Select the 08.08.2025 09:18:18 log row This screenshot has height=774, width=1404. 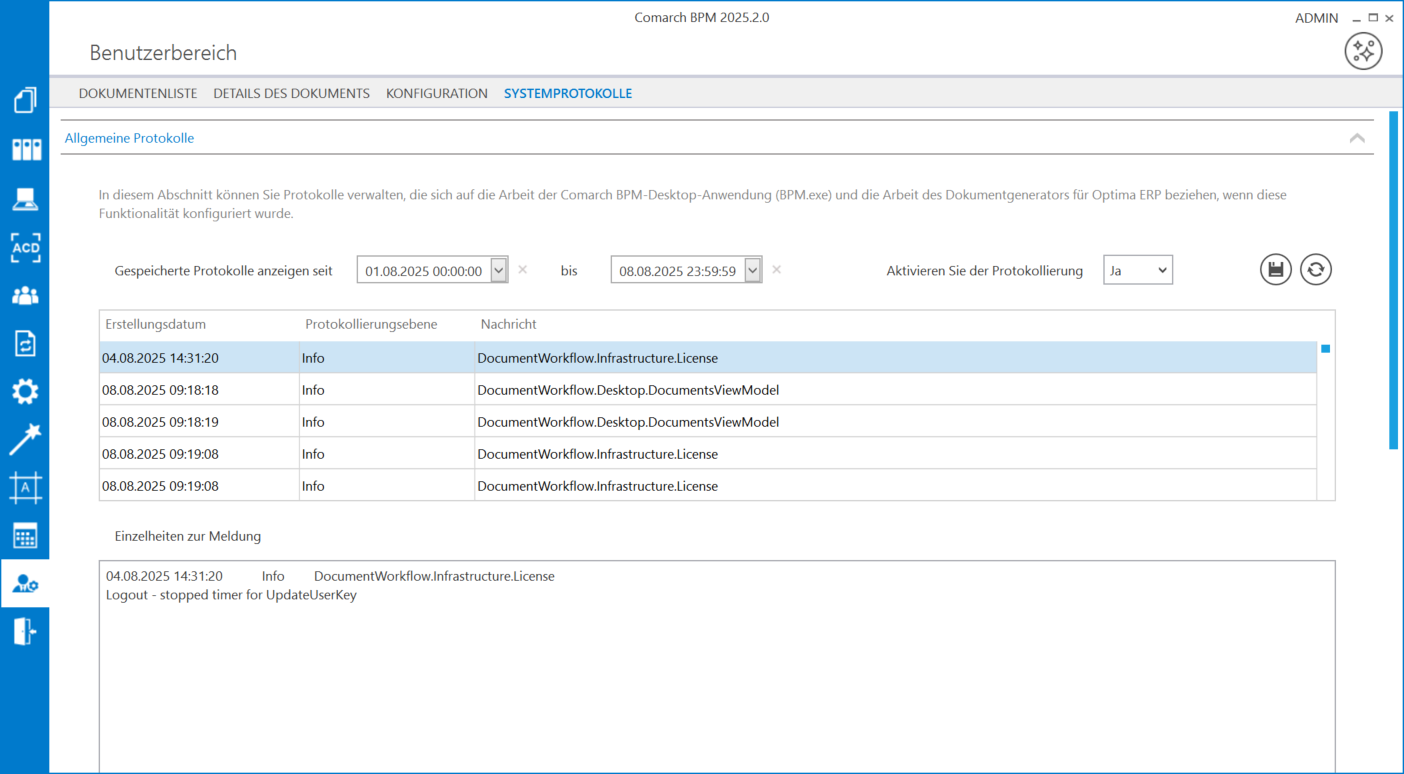(x=160, y=390)
